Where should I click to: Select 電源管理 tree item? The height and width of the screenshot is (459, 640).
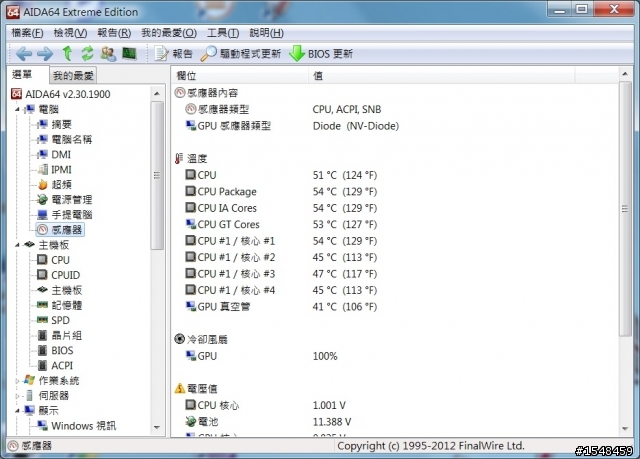65,200
